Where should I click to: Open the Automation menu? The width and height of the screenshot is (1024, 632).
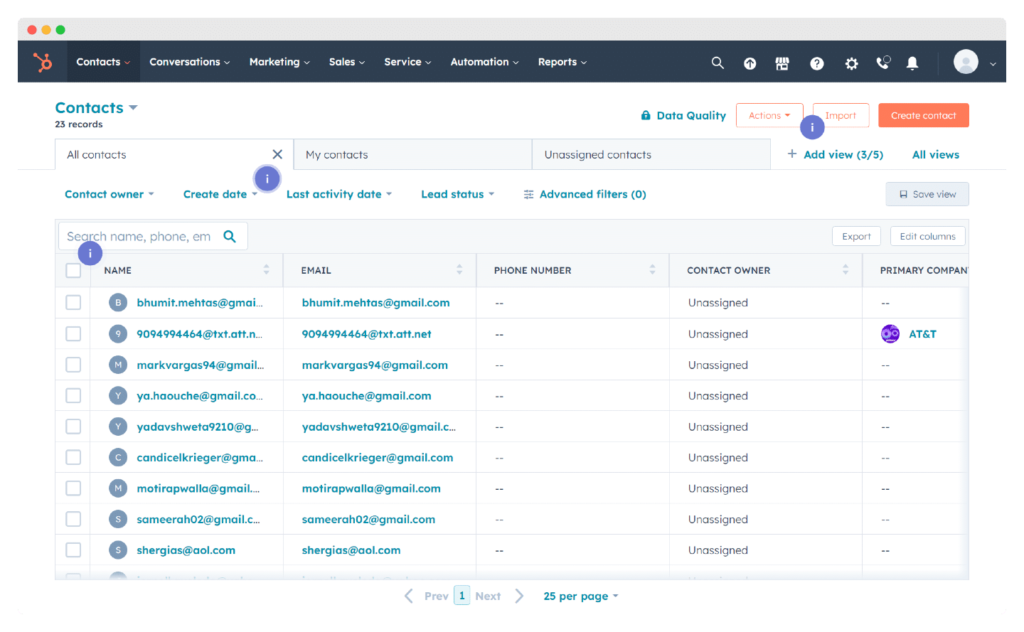point(484,62)
